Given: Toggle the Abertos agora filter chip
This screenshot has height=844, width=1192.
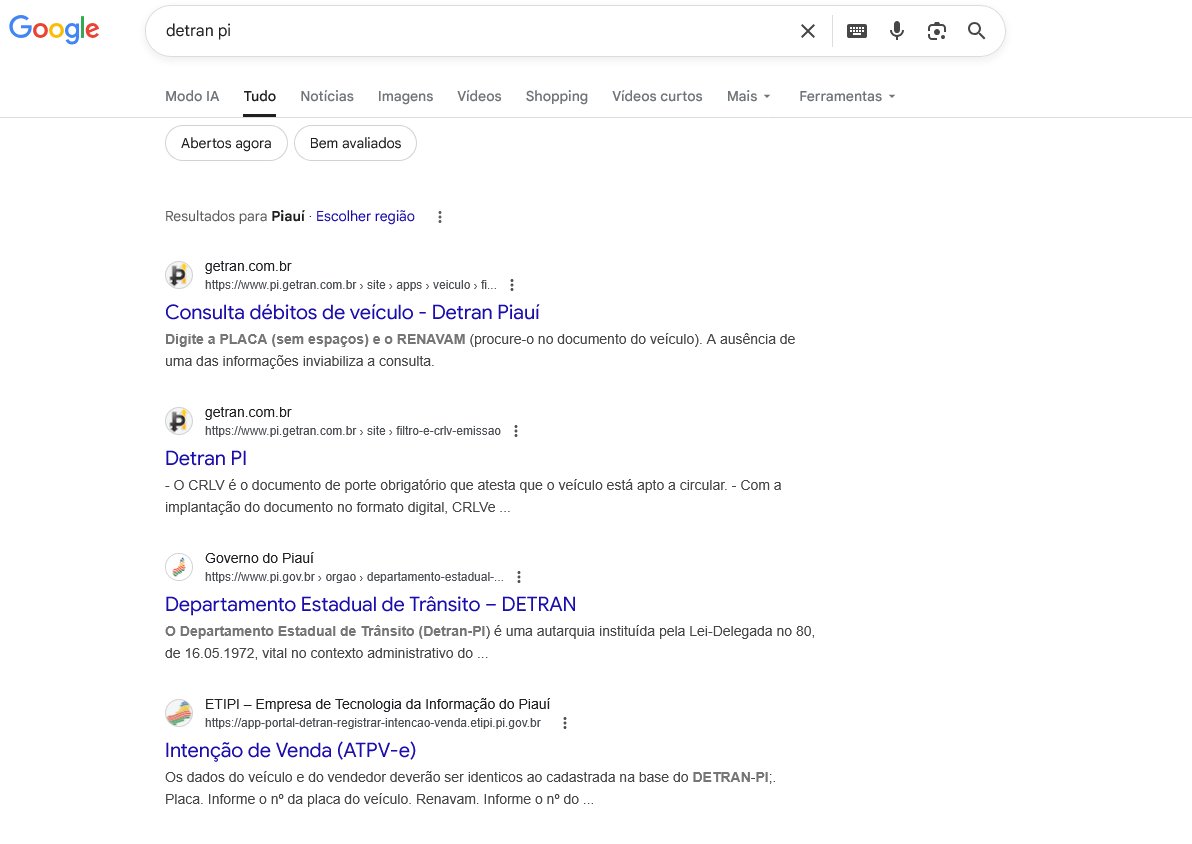Looking at the screenshot, I should (x=225, y=143).
